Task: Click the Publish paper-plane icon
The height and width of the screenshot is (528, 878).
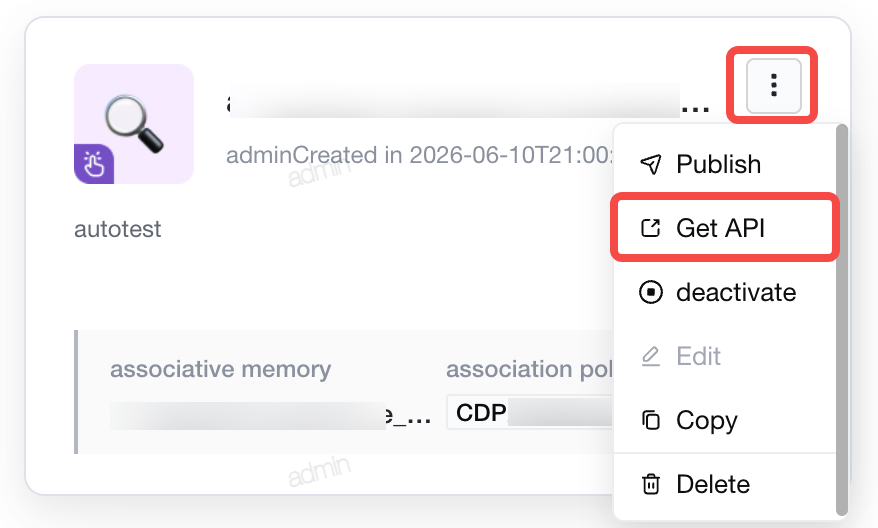Action: pyautogui.click(x=651, y=164)
